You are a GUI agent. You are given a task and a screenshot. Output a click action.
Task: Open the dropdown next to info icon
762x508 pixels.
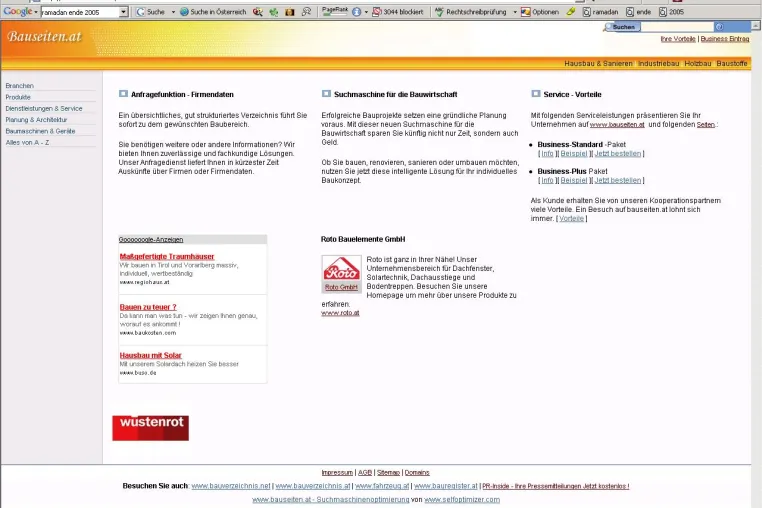(x=366, y=12)
